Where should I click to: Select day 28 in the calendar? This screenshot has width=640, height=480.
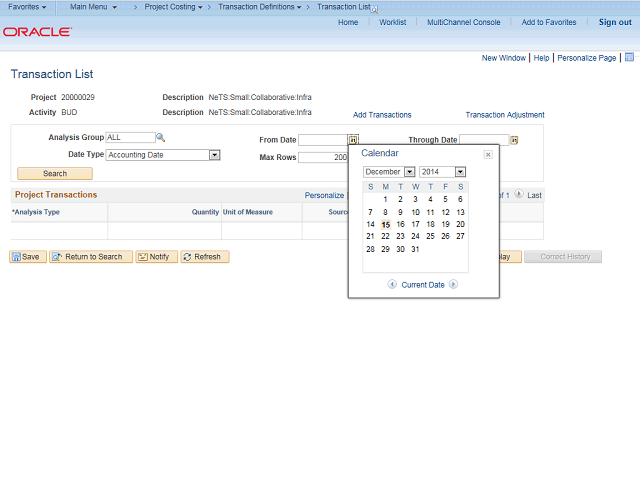pyautogui.click(x=370, y=249)
